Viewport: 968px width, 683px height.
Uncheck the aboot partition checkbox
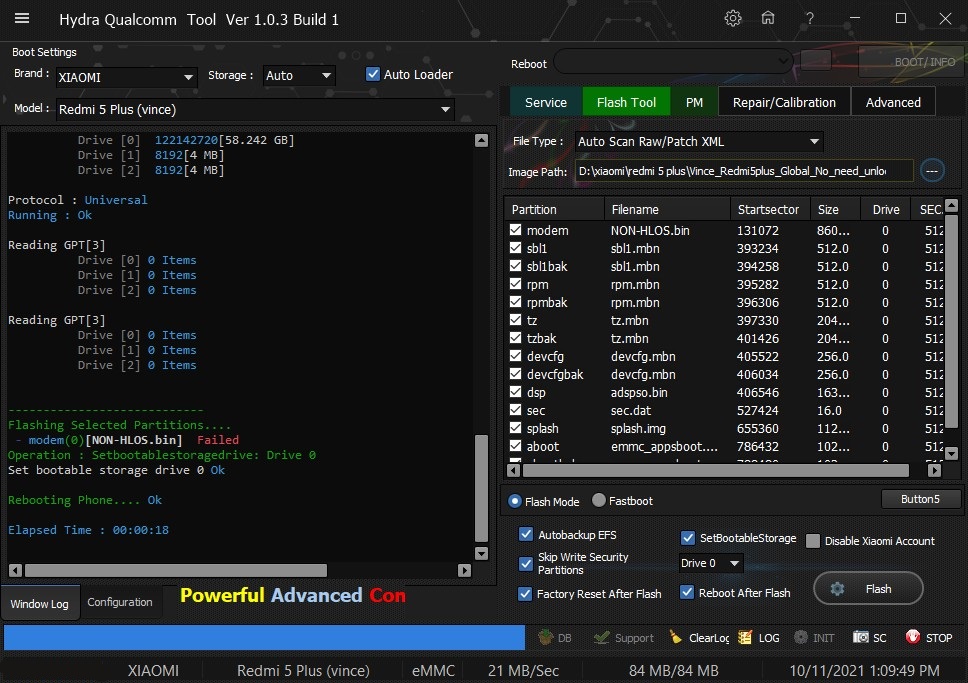tap(515, 445)
